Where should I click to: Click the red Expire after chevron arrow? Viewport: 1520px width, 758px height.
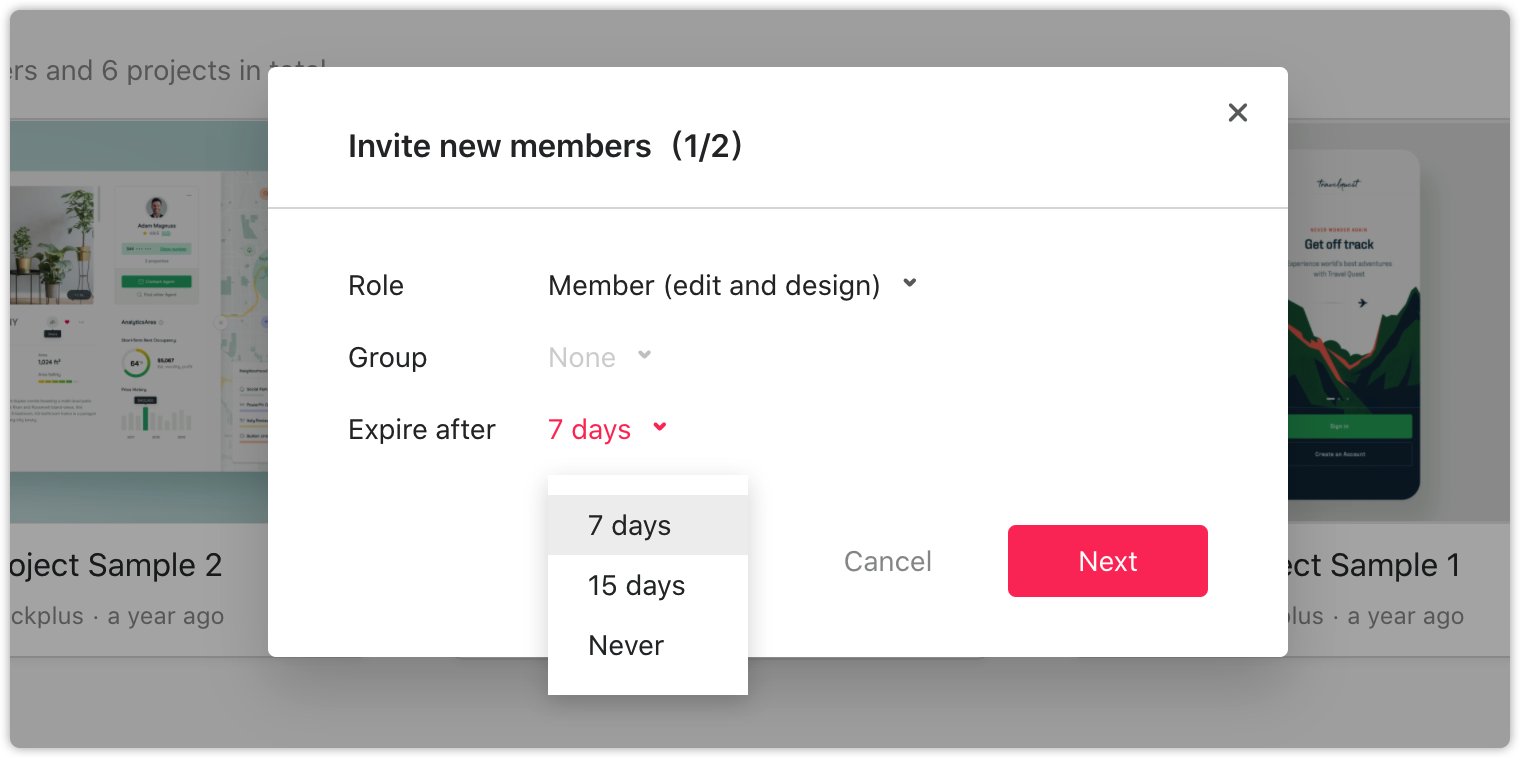[x=659, y=427]
